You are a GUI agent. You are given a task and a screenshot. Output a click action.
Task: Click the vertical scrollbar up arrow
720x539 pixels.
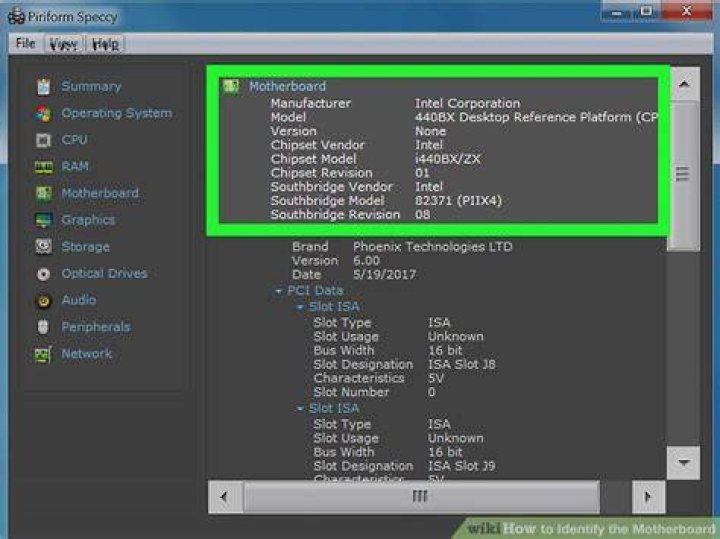684,84
